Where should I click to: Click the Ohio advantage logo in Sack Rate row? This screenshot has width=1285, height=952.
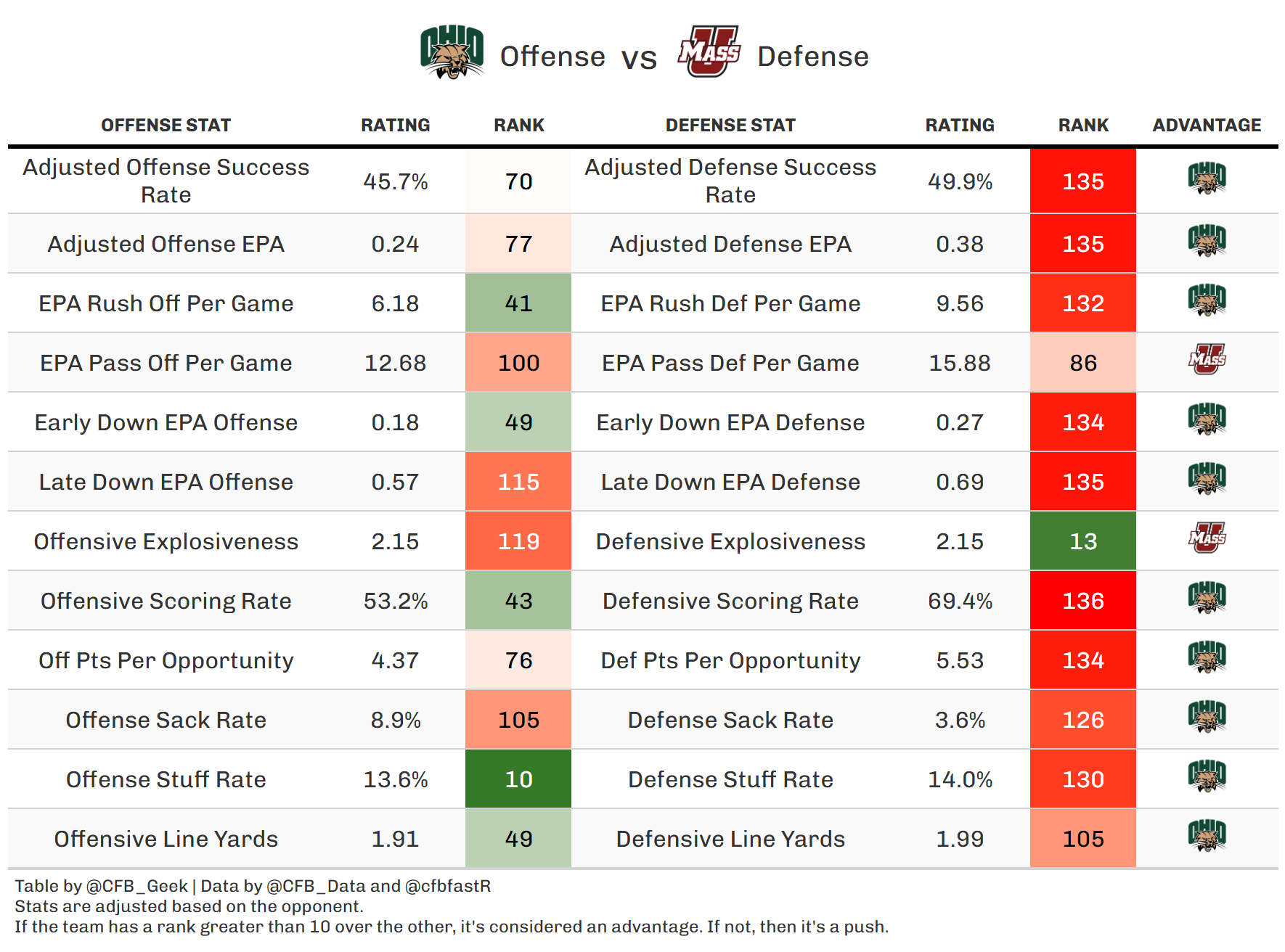click(1207, 718)
